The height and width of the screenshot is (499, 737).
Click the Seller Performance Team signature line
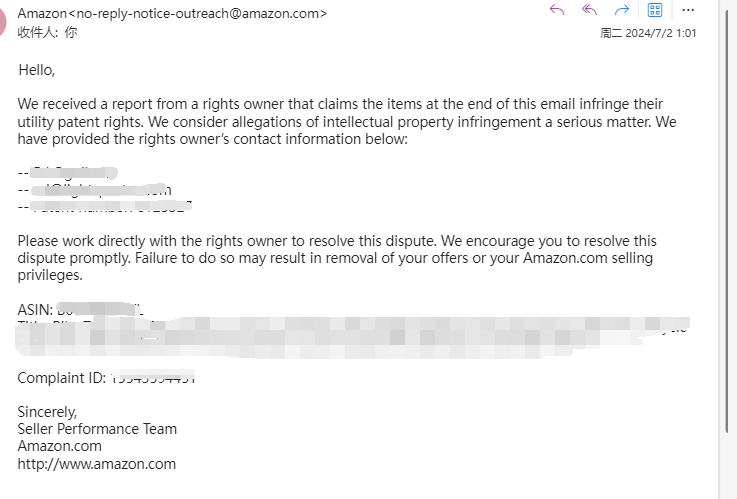[97, 429]
